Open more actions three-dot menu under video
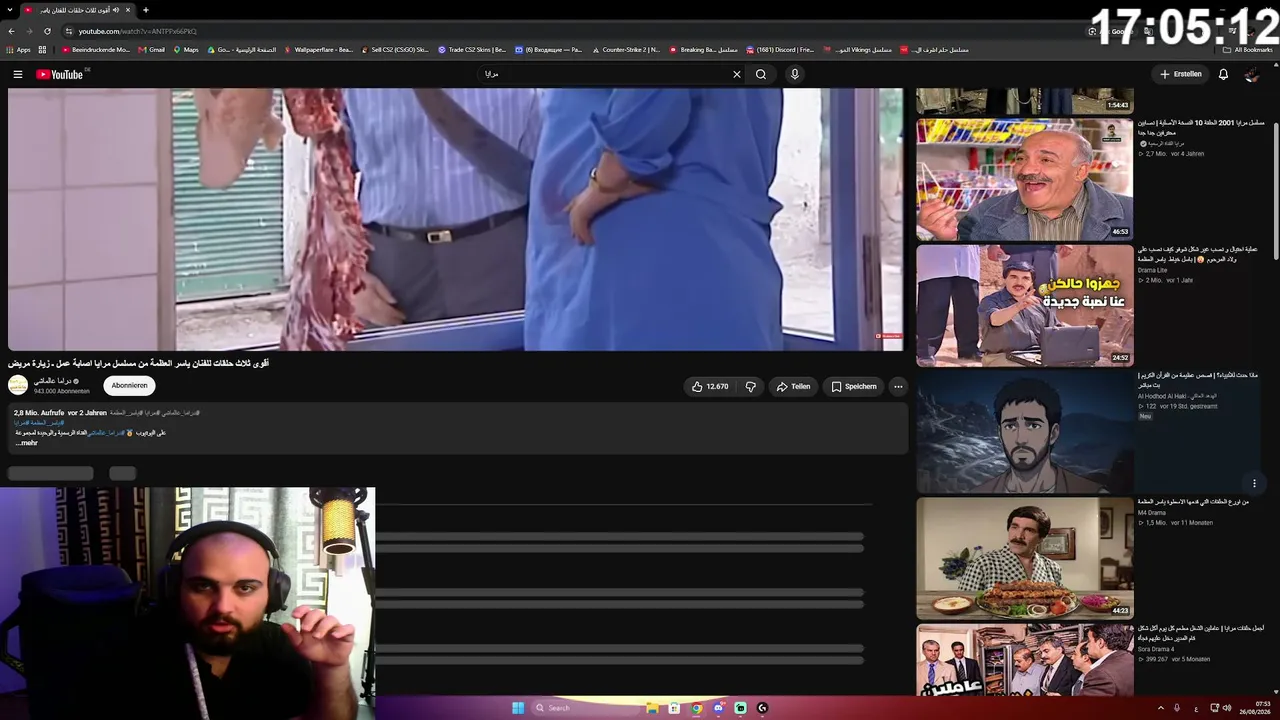Image resolution: width=1280 pixels, height=720 pixels. coord(898,386)
